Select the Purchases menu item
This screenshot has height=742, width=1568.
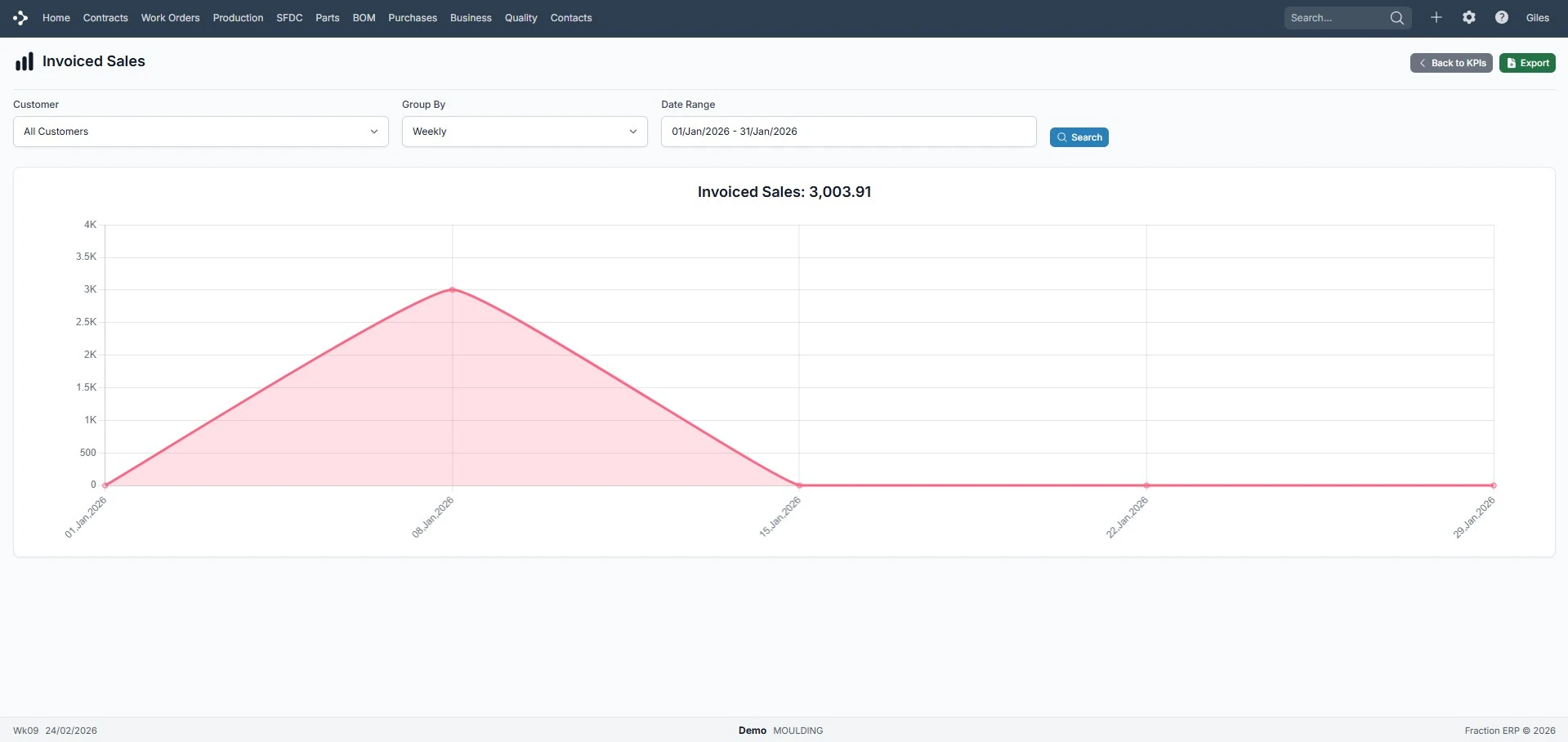(x=412, y=18)
